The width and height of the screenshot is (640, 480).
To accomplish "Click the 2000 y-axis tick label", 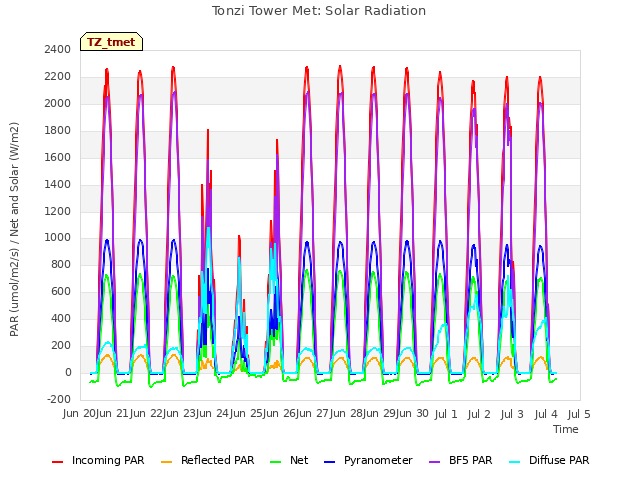I will (x=58, y=103).
